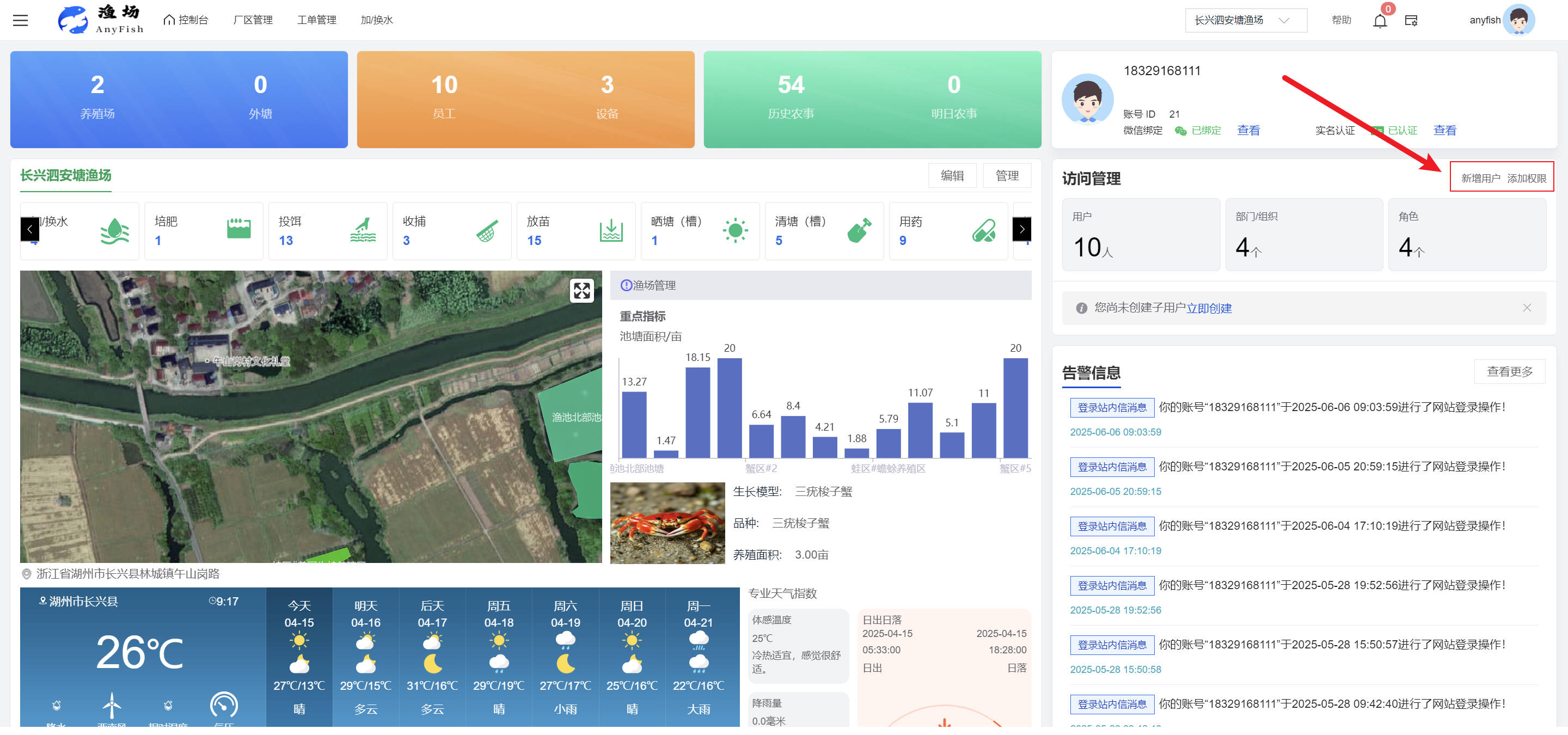Open the 长兴泗安塘渔场 farm selector dropdown

pyautogui.click(x=1245, y=20)
